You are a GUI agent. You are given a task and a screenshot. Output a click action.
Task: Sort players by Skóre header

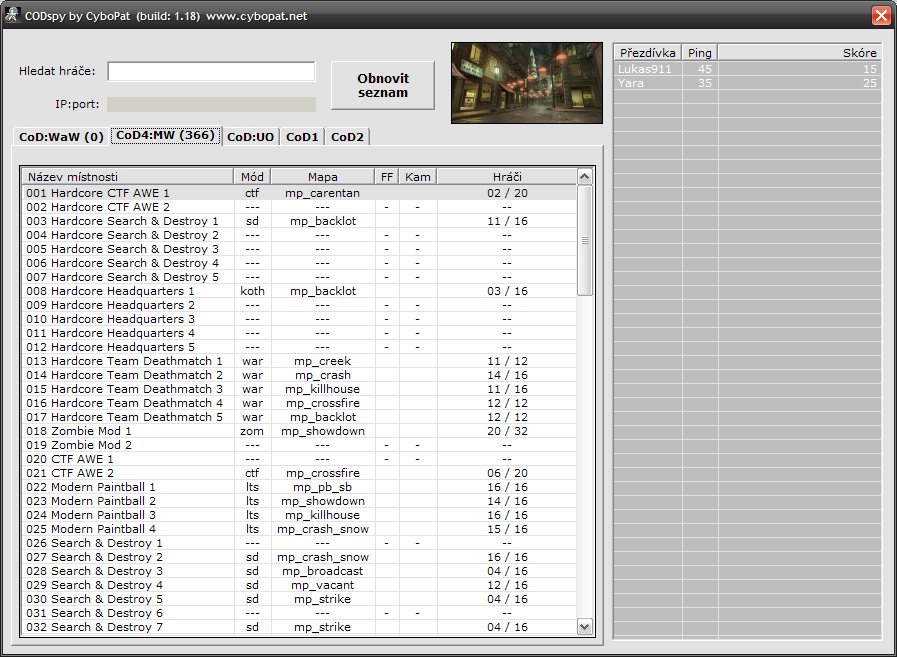pos(799,53)
